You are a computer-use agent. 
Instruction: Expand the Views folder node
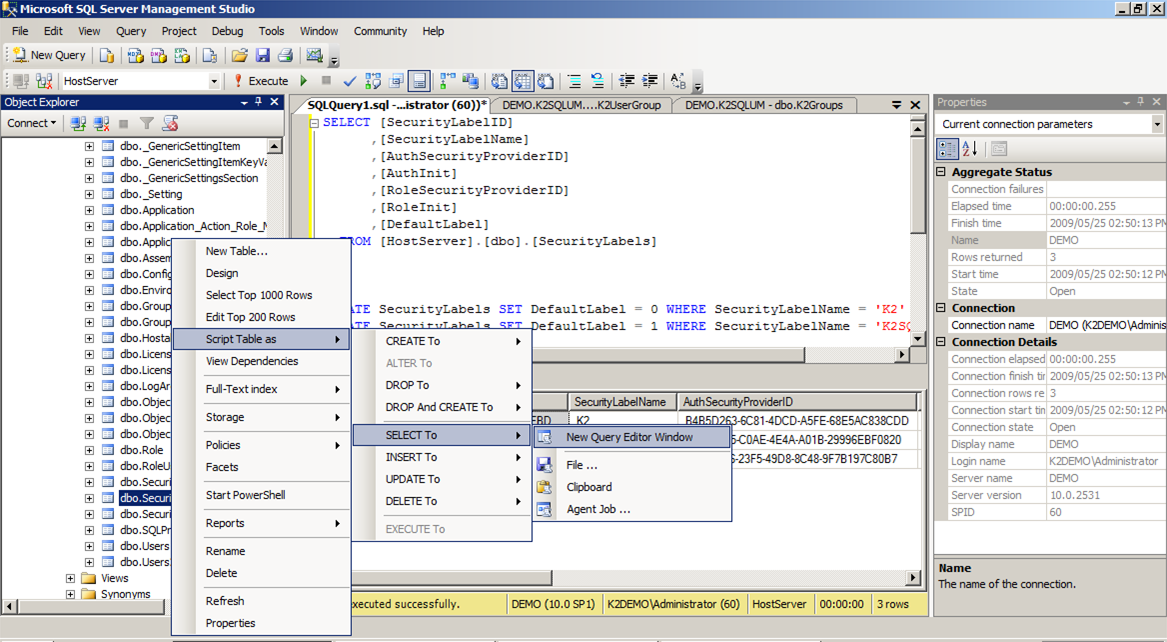[70, 578]
